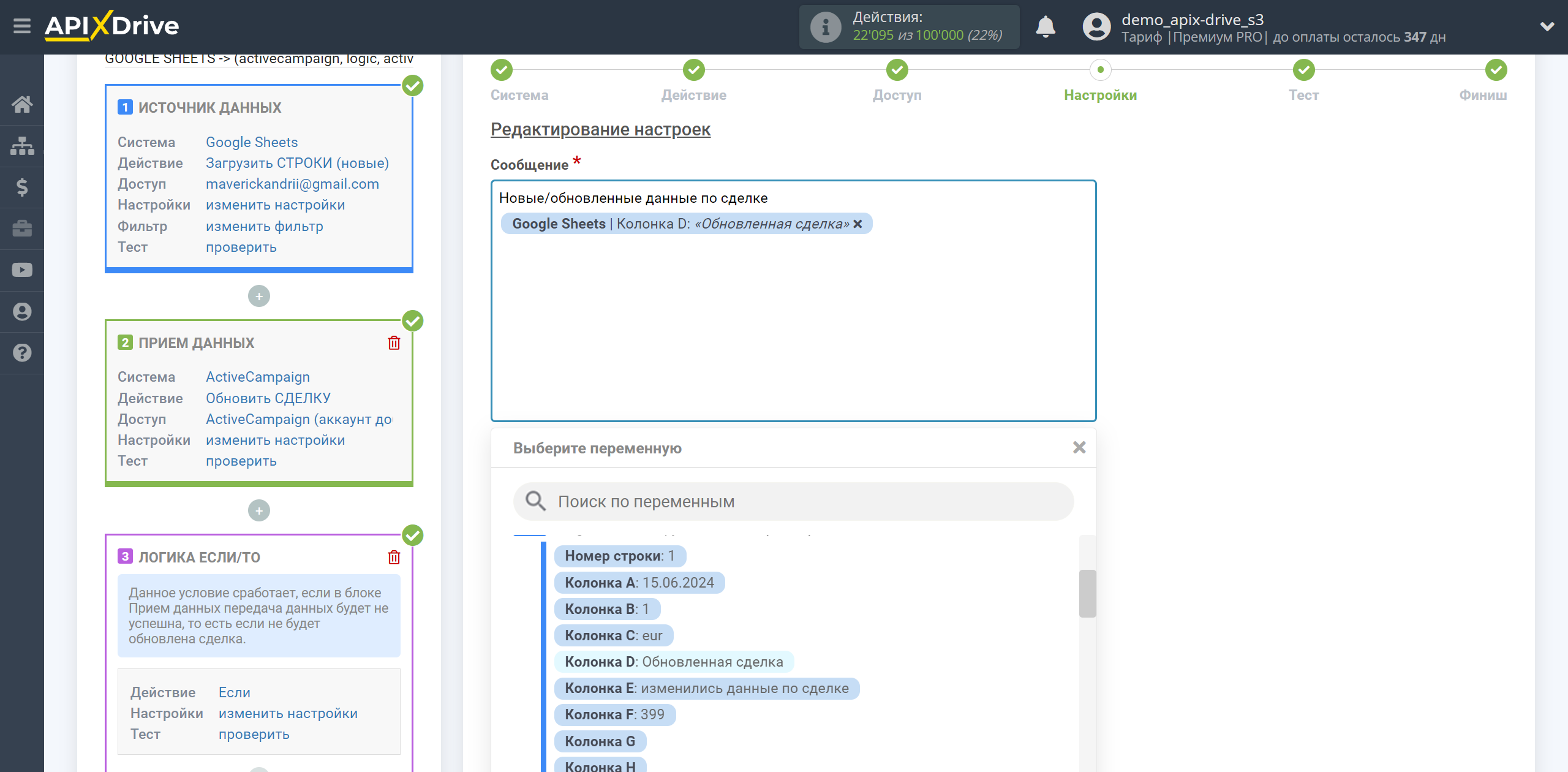
Task: Click the user avatar icon
Action: click(x=1096, y=27)
